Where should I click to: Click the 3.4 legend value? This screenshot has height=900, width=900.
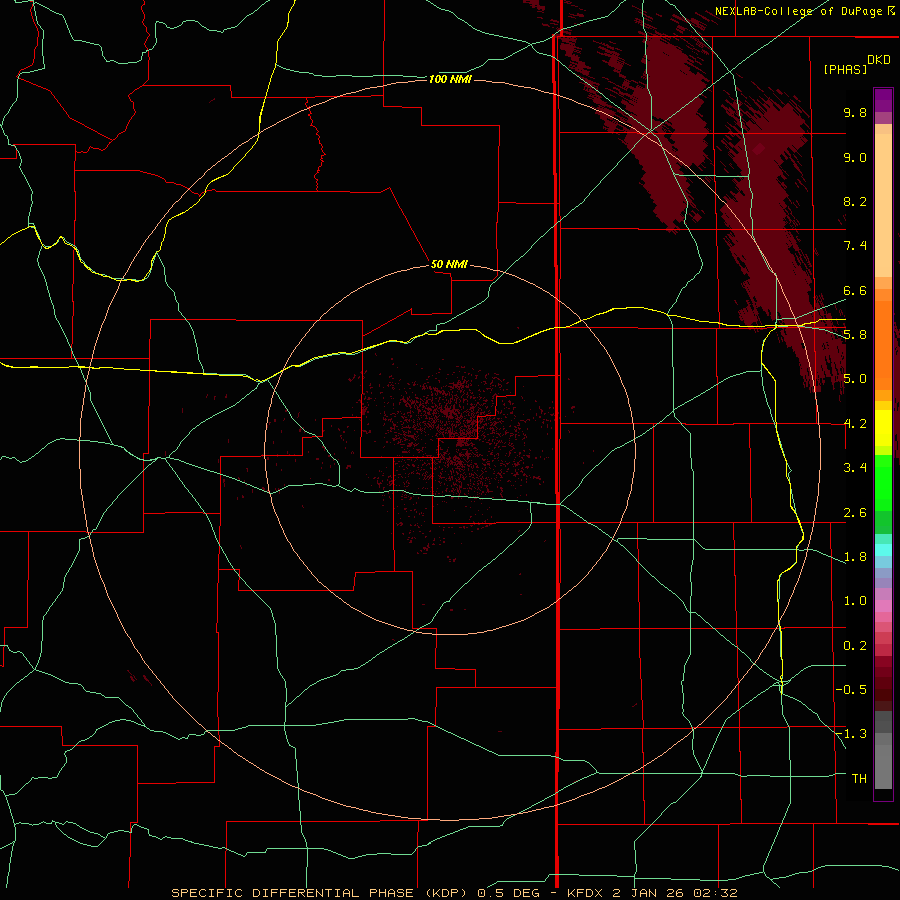pos(855,468)
